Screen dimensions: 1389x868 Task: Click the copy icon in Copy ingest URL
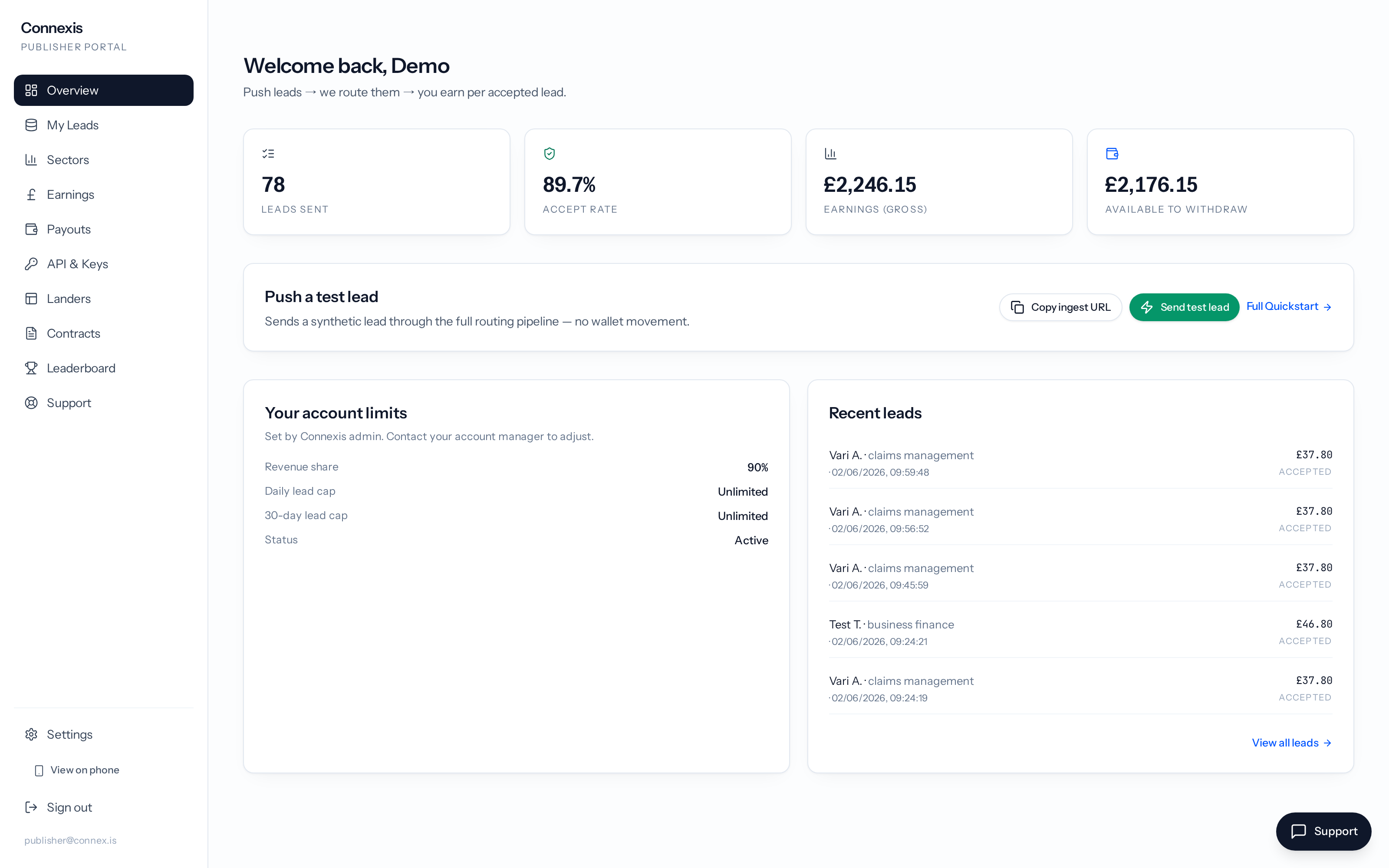(x=1017, y=307)
